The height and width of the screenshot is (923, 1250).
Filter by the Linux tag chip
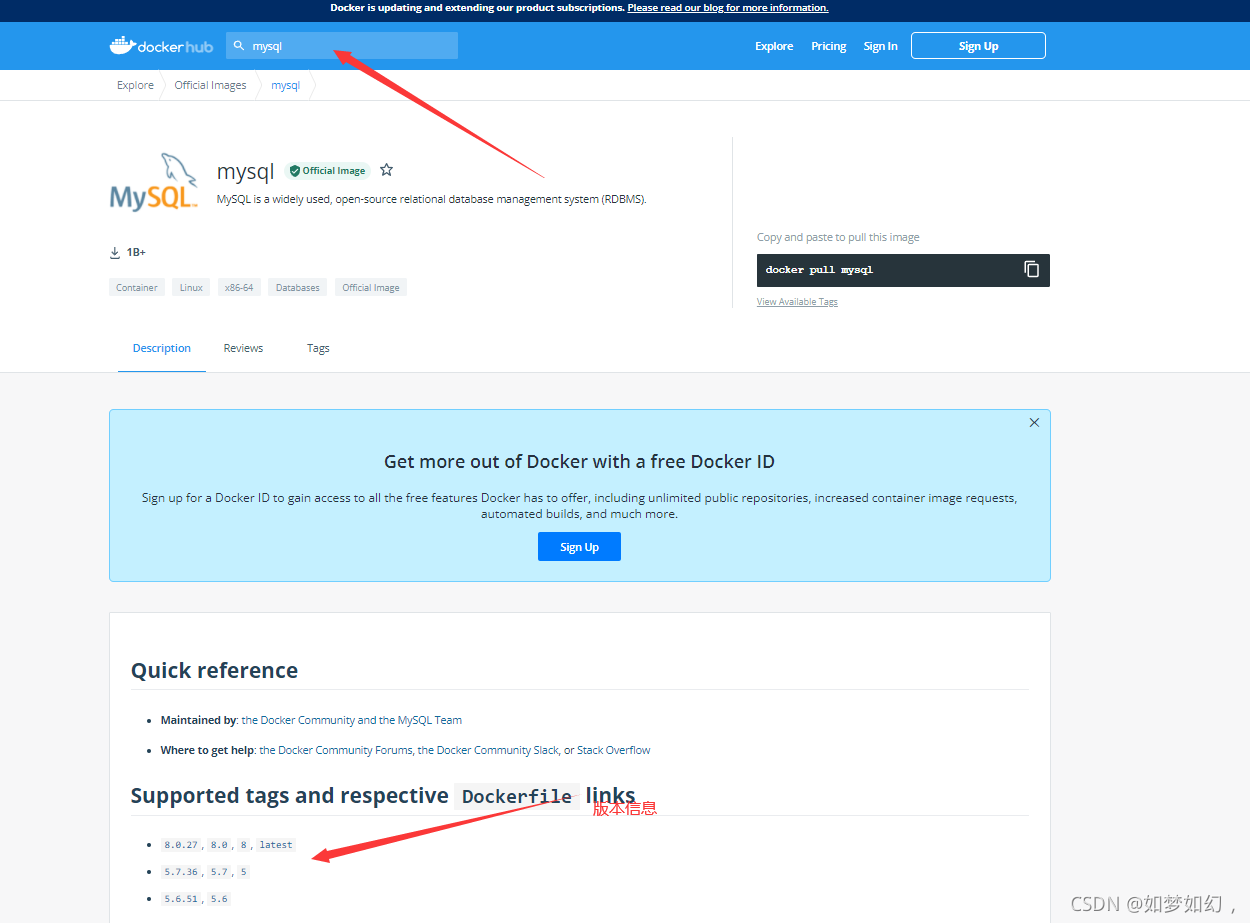pyautogui.click(x=191, y=288)
